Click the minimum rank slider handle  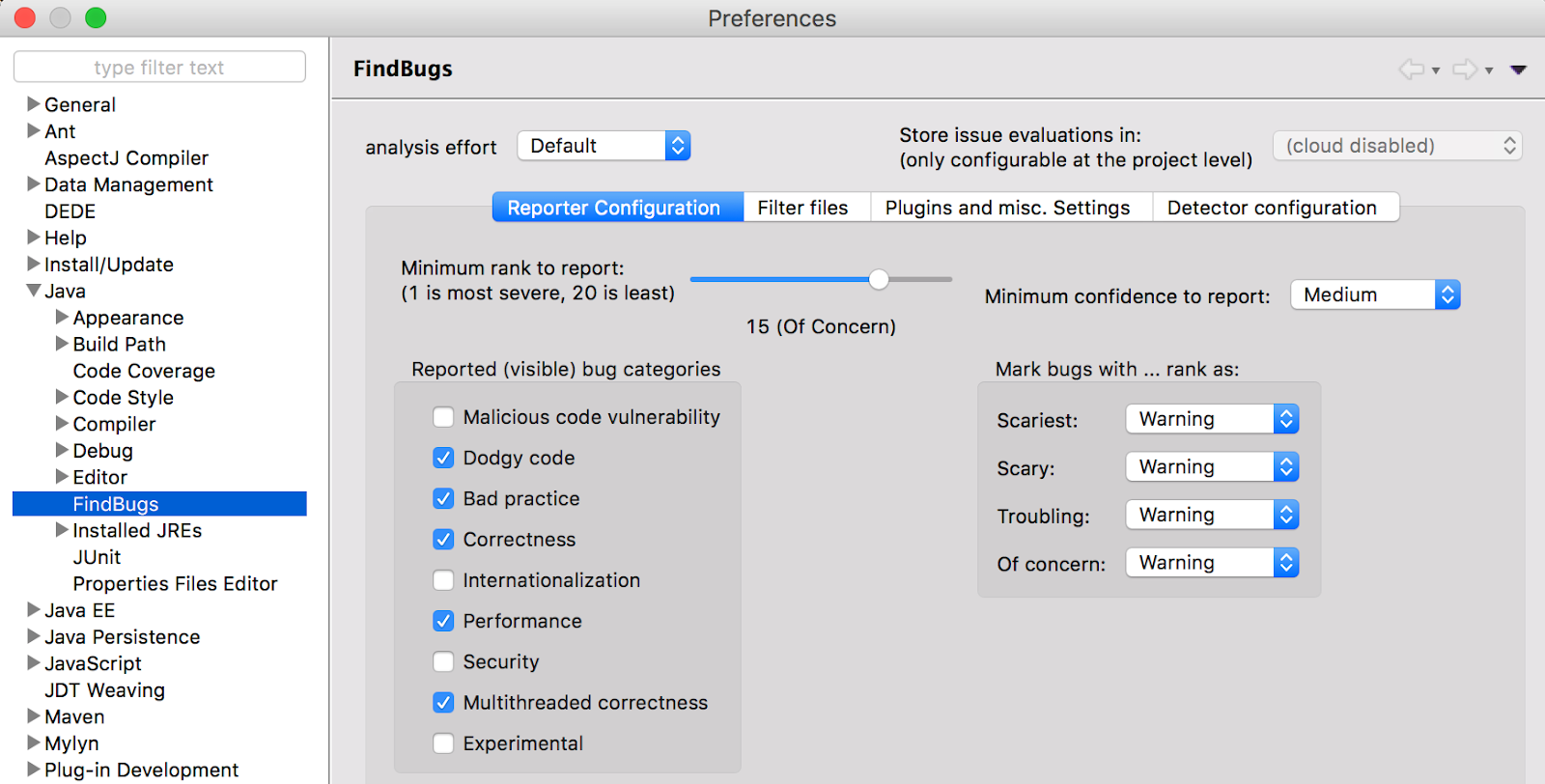(879, 279)
